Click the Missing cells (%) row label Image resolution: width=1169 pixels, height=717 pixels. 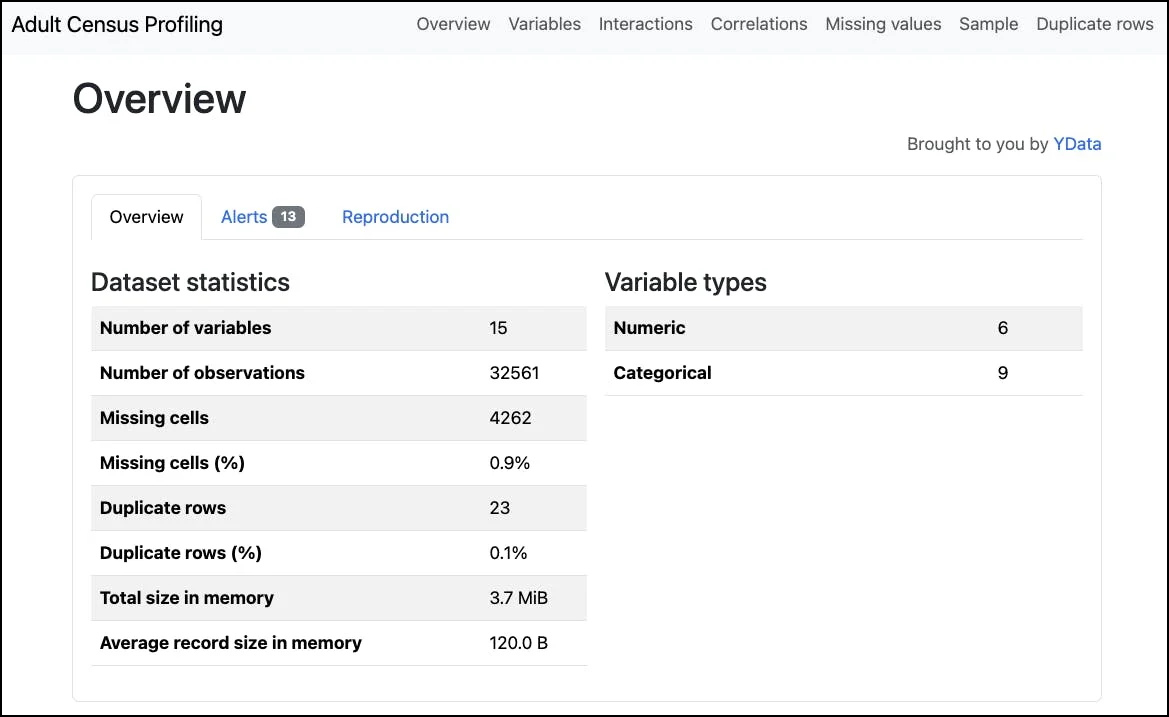click(172, 463)
